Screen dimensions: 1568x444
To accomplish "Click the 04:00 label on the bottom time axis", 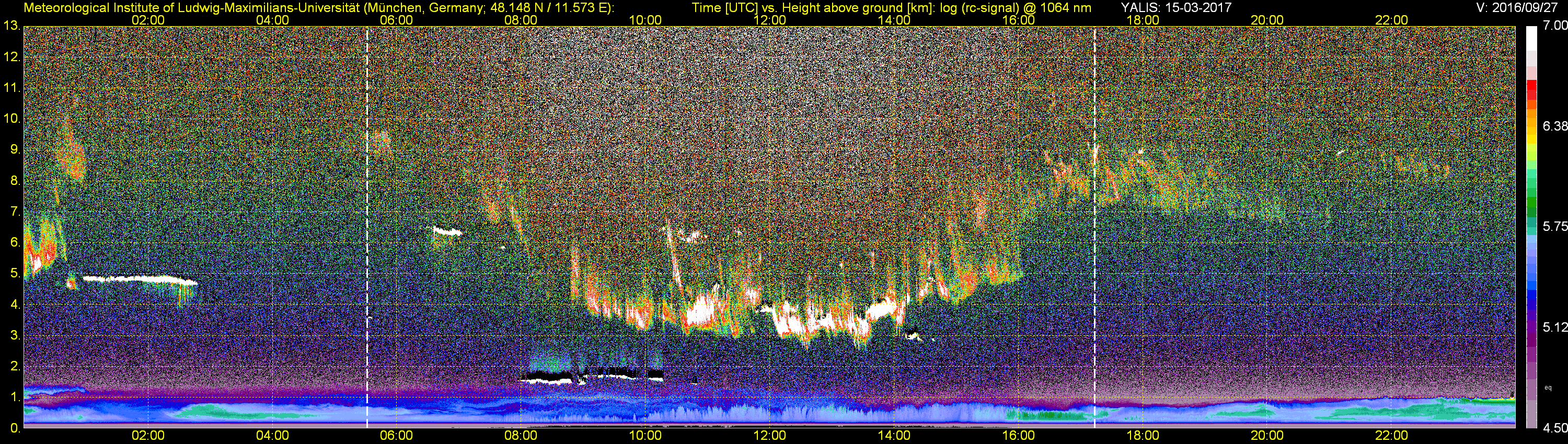I will 272,436.
